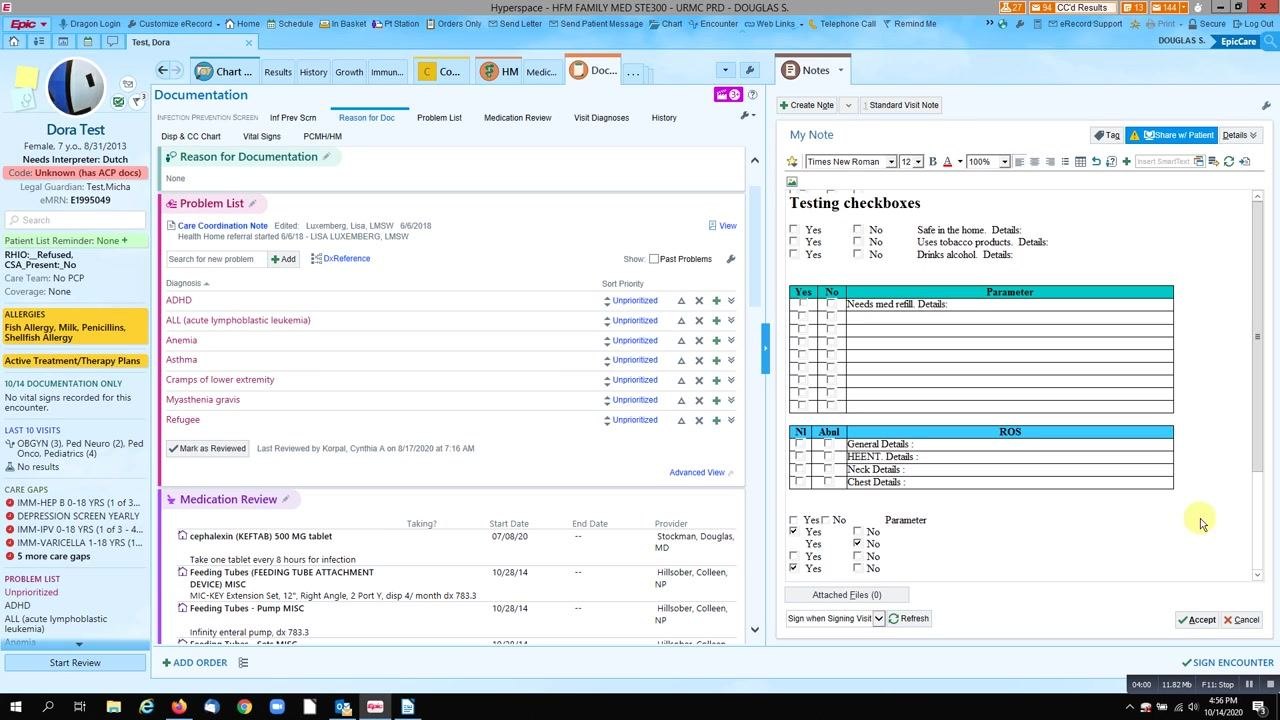Click the back arrow in chart navigation
Image resolution: width=1280 pixels, height=720 pixels.
click(164, 71)
